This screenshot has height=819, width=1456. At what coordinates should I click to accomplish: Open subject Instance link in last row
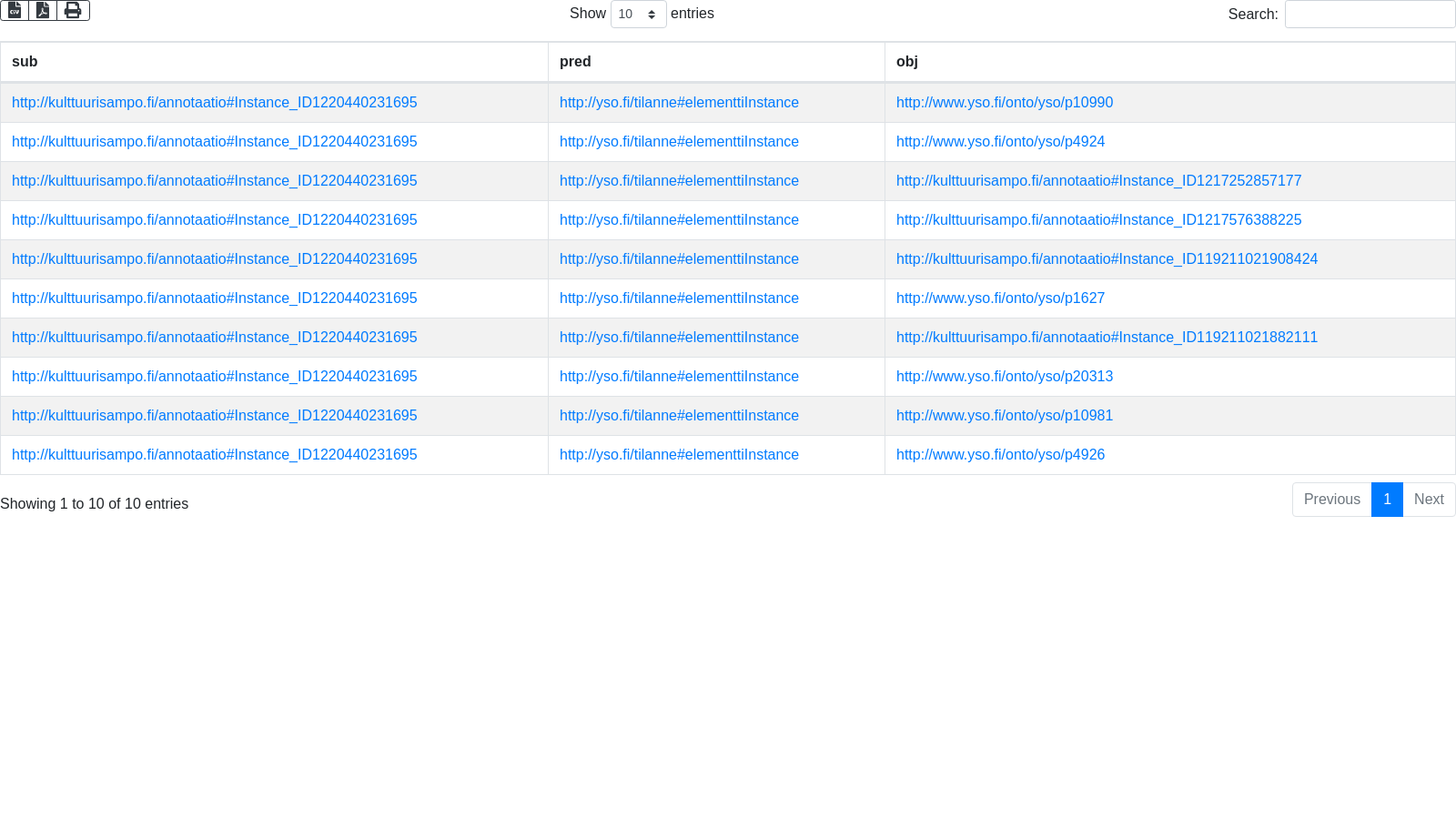coord(214,455)
